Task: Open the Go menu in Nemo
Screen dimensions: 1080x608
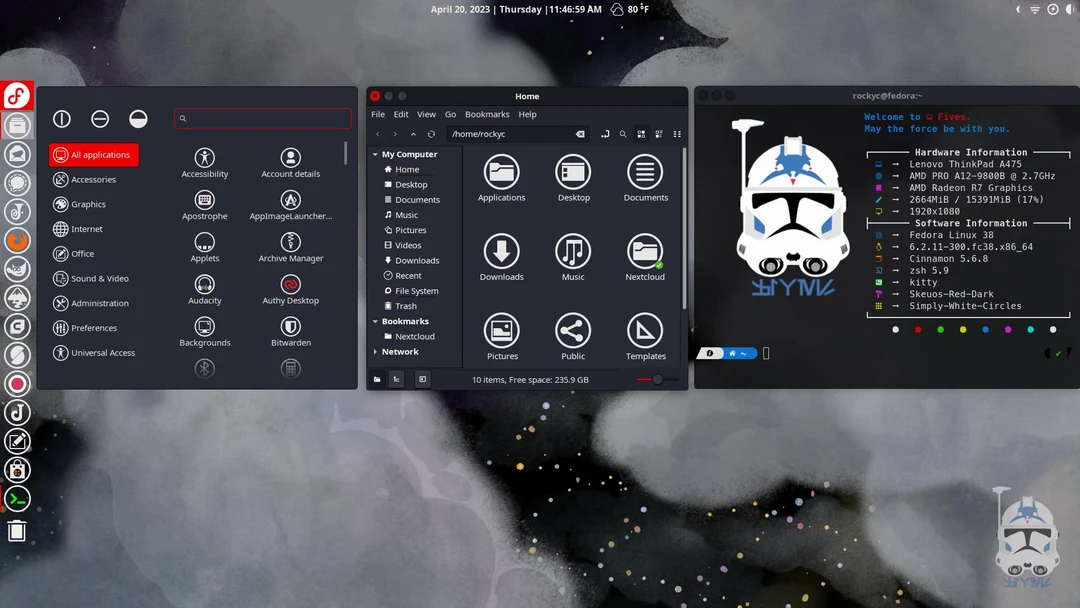Action: coord(451,114)
